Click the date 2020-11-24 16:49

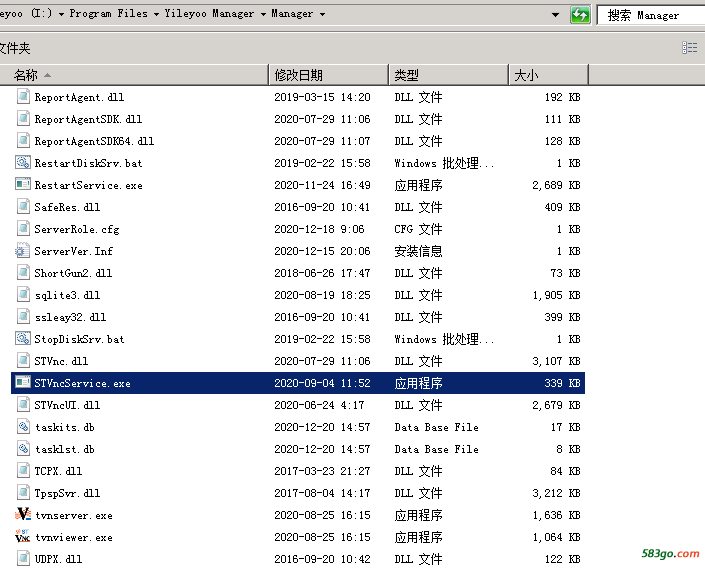(322, 185)
